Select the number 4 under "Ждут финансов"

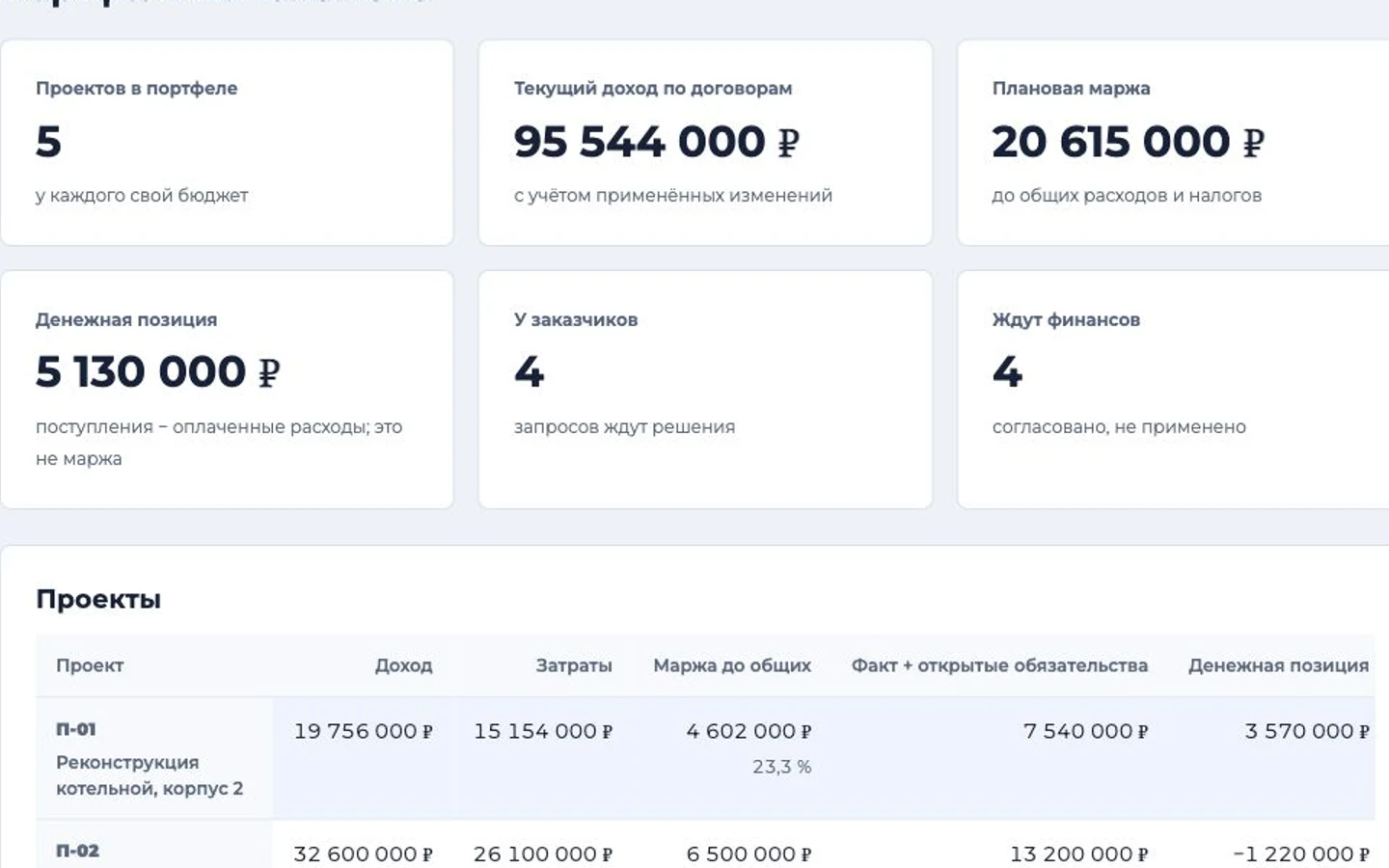(1008, 372)
